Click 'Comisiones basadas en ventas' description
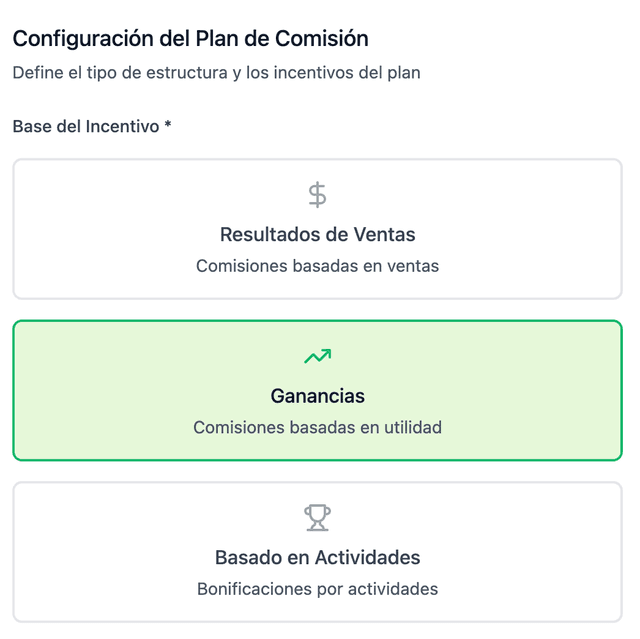The image size is (640, 639). click(x=317, y=266)
